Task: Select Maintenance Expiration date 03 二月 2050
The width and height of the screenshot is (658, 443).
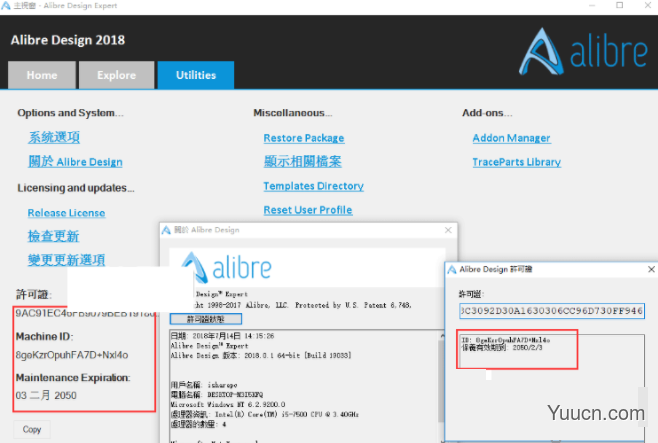Action: [x=46, y=395]
